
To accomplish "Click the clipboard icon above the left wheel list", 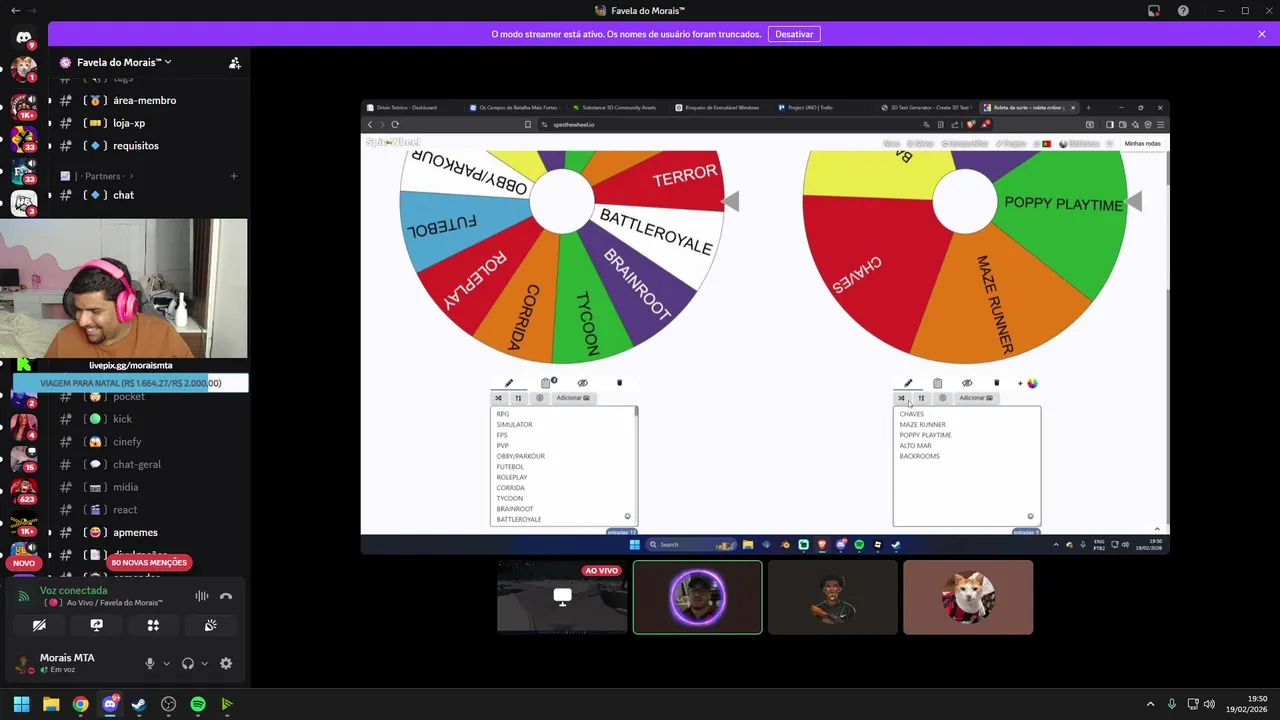I will click(x=546, y=383).
